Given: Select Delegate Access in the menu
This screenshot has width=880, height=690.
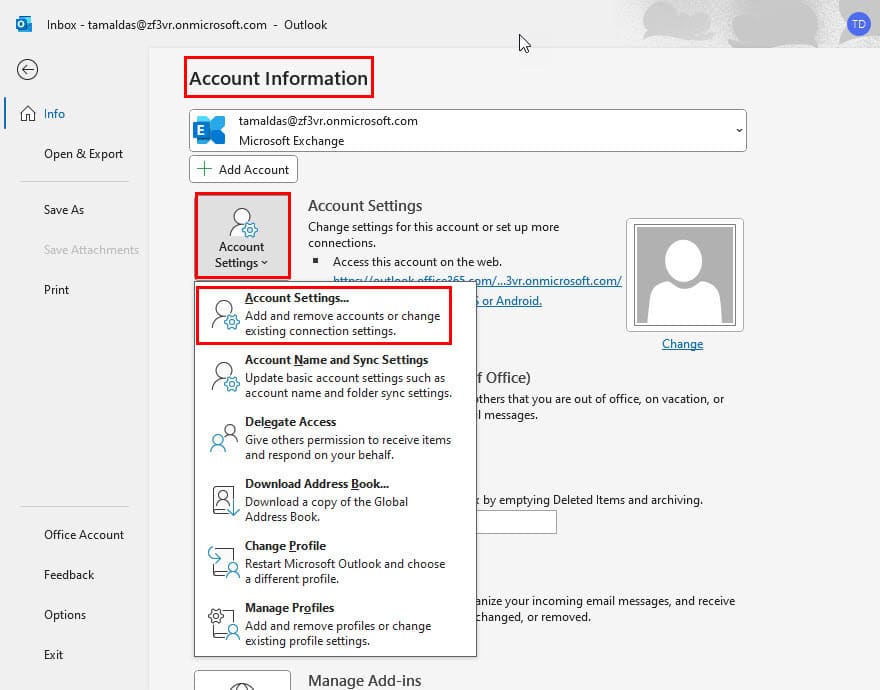Looking at the screenshot, I should [335, 438].
